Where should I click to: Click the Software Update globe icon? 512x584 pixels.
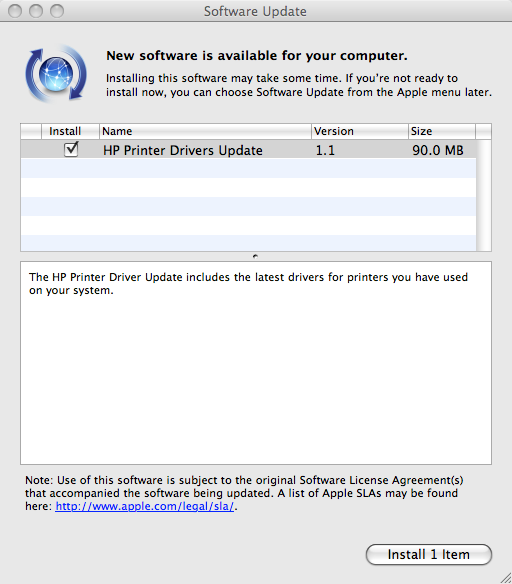[56, 73]
